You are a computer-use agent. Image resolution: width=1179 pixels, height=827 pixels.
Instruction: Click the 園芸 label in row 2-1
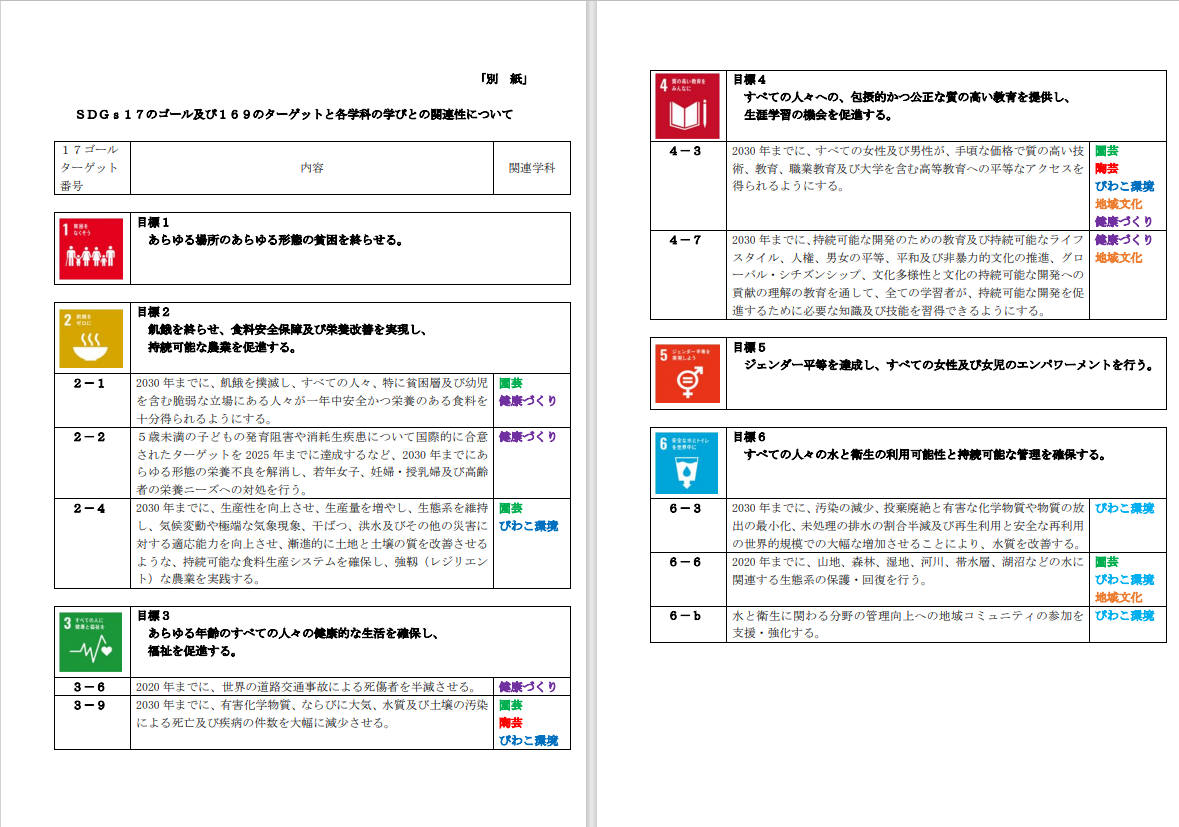click(x=510, y=383)
